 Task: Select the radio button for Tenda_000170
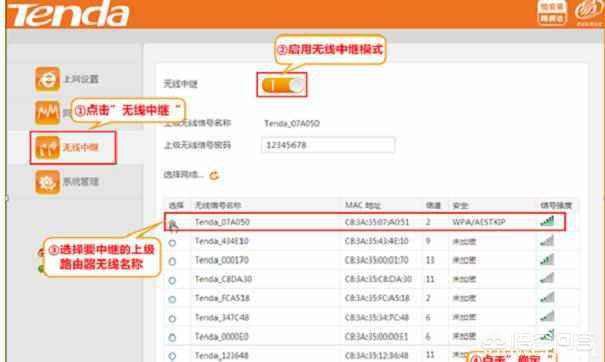(x=172, y=261)
